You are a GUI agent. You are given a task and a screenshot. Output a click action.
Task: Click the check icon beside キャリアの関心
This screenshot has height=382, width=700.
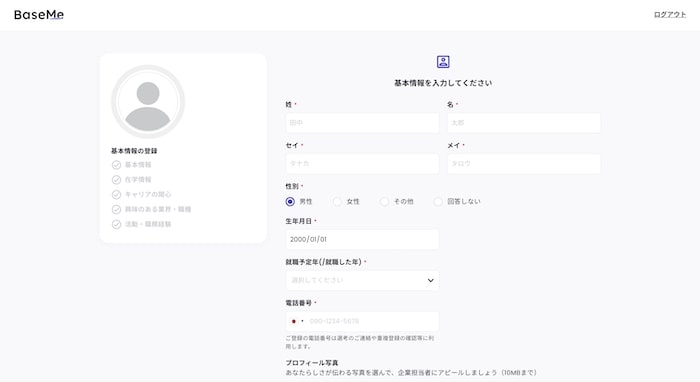pos(116,195)
